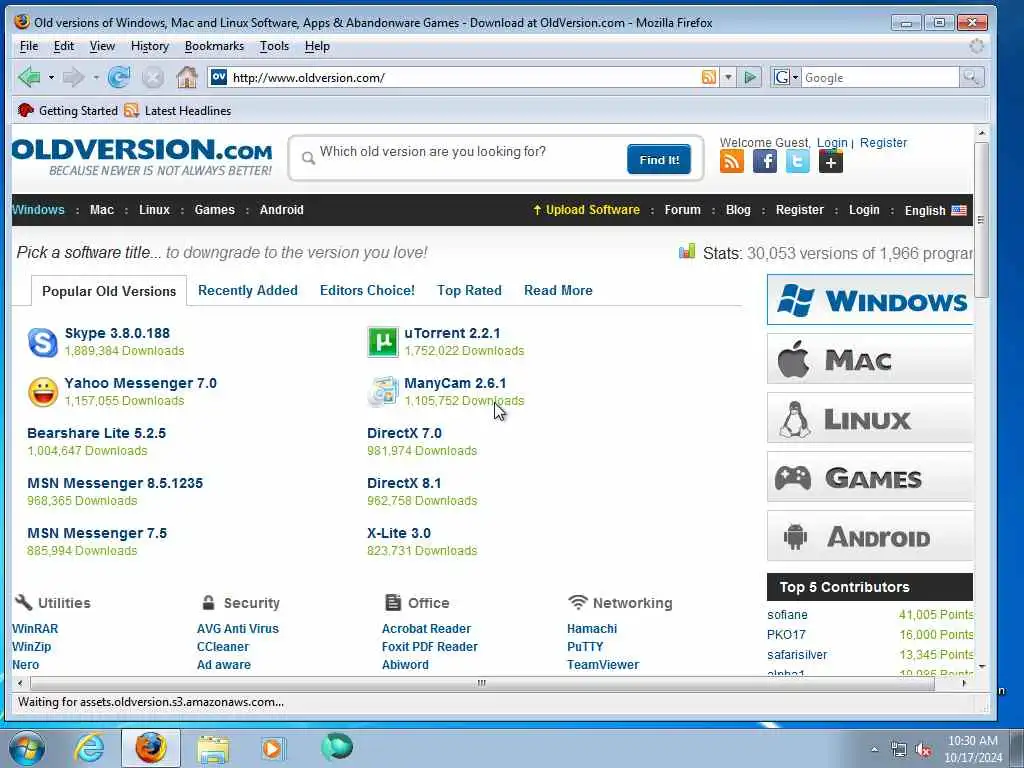Click the Getting Started bookmark

[x=68, y=110]
